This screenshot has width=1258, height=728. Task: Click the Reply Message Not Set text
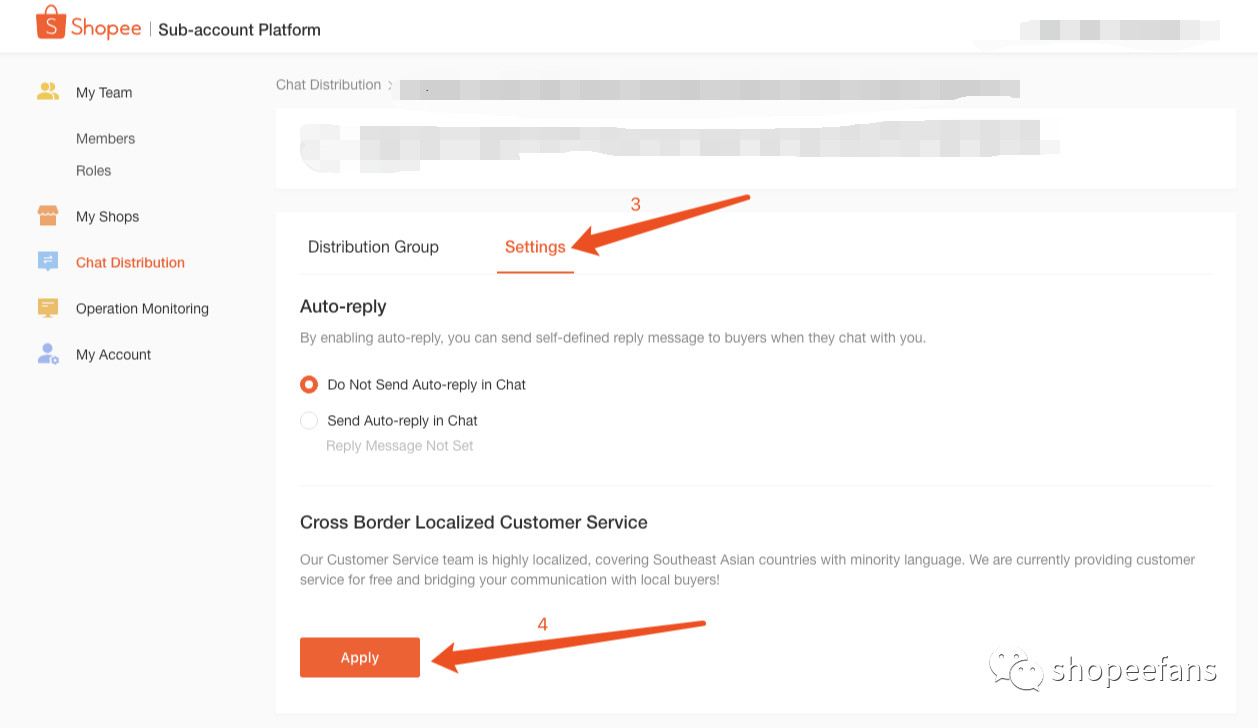399,445
